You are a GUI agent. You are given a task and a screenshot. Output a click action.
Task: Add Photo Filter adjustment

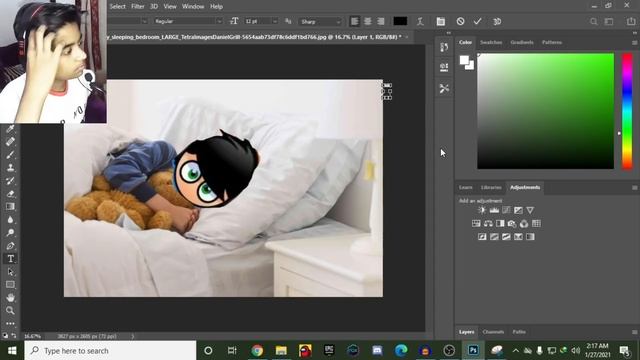[x=512, y=223]
